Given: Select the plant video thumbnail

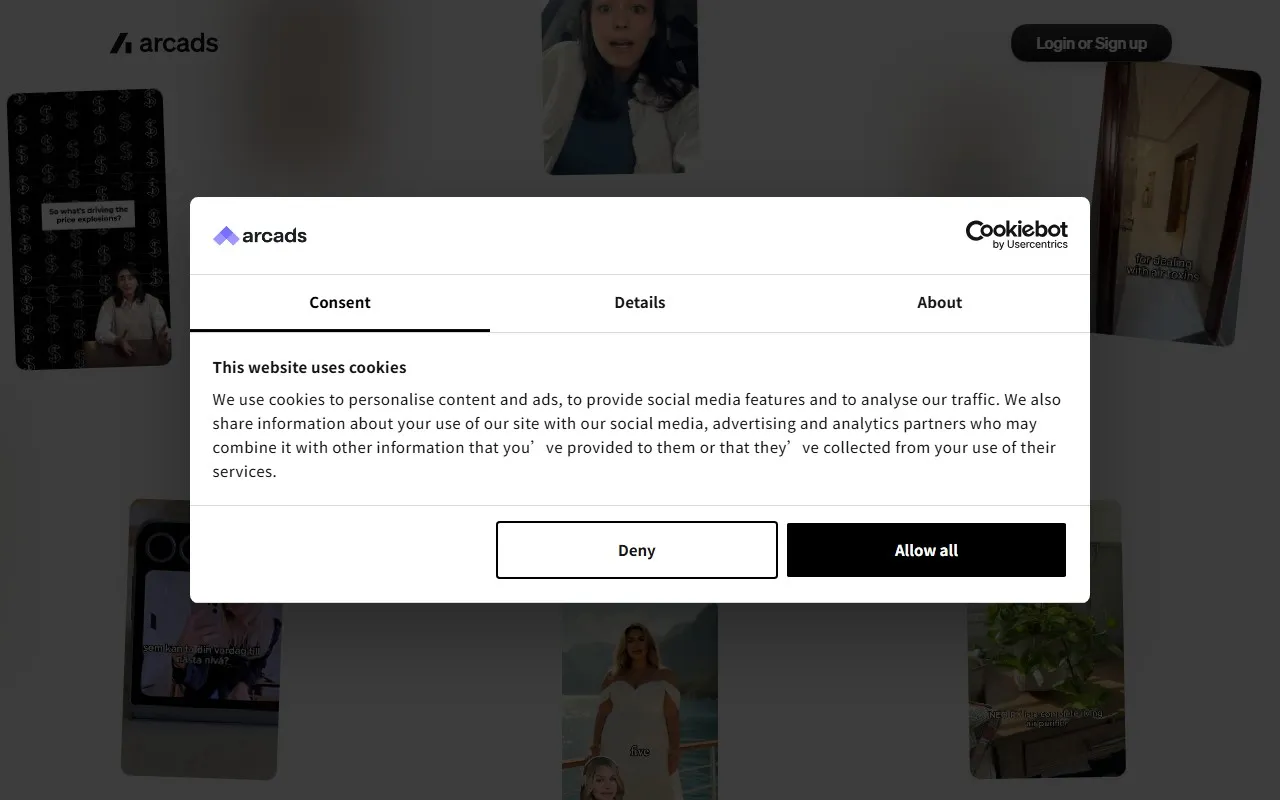Looking at the screenshot, I should pyautogui.click(x=1047, y=690).
